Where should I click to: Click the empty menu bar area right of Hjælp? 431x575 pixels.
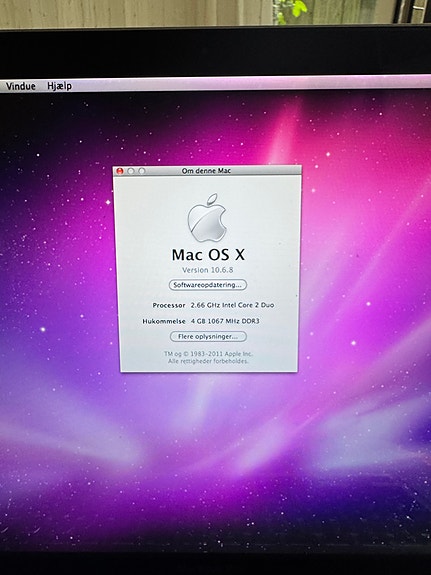[249, 85]
